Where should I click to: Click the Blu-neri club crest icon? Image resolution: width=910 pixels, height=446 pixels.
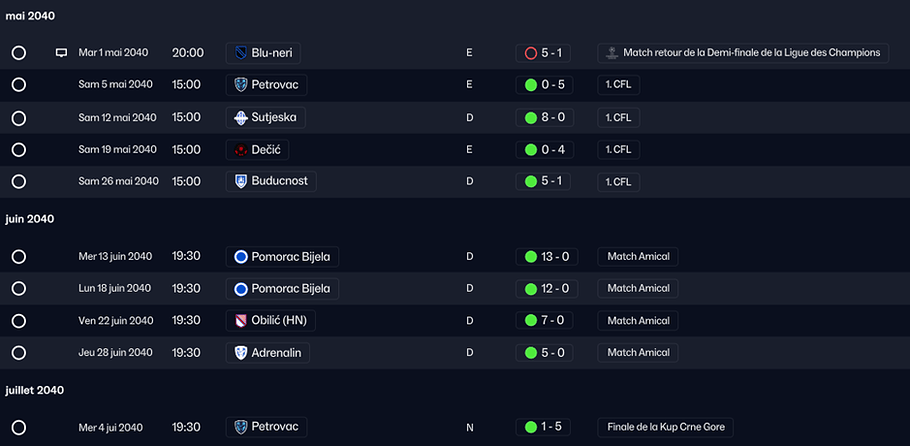click(x=241, y=53)
